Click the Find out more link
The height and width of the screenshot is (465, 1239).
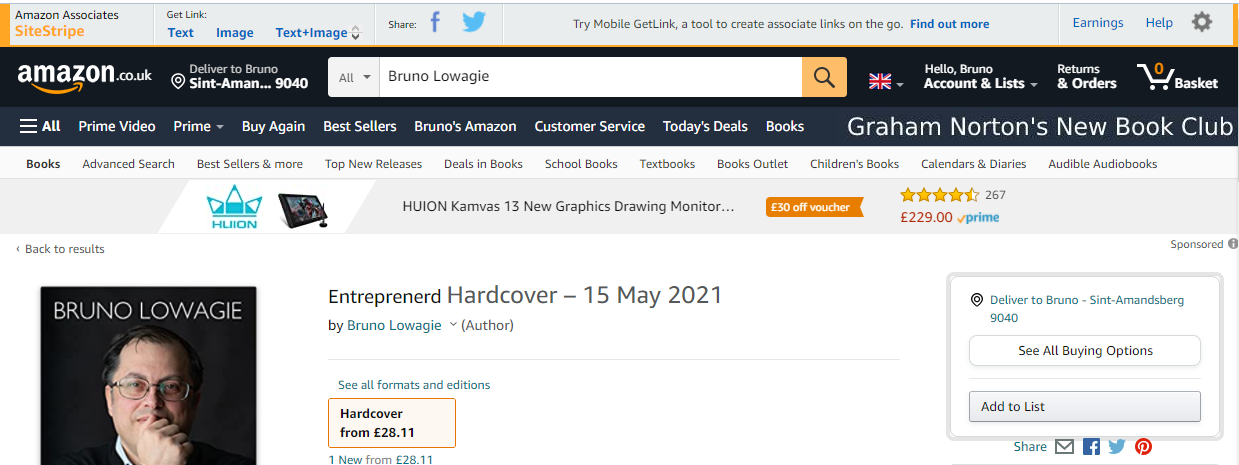point(949,24)
